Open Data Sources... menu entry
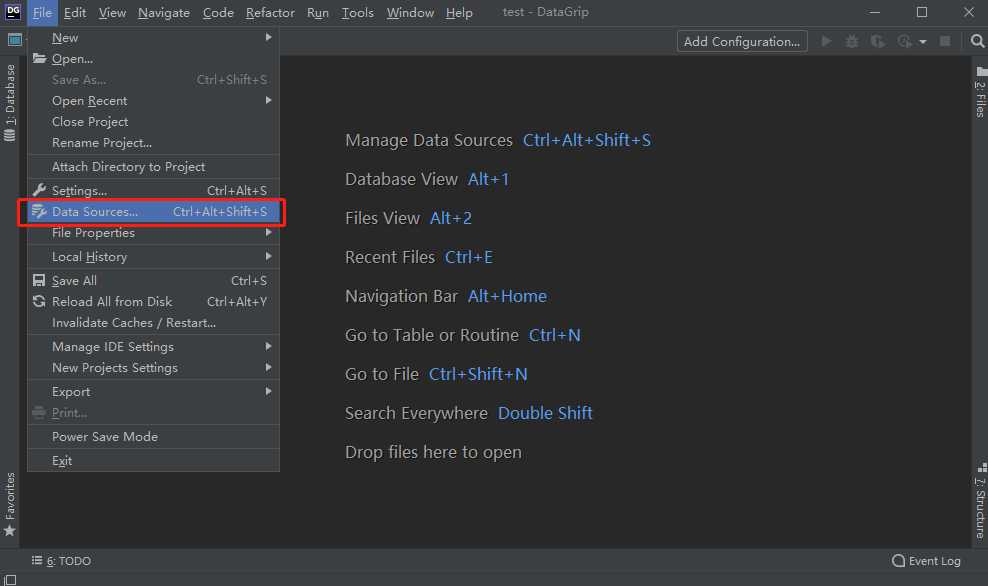988x586 pixels. 153,212
